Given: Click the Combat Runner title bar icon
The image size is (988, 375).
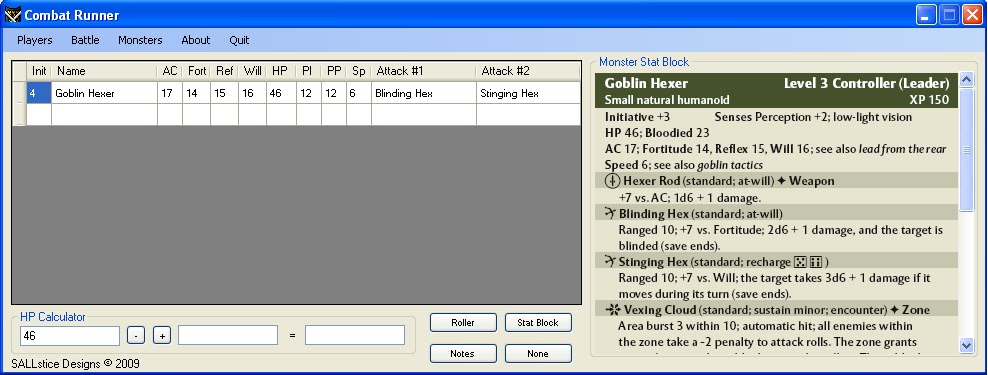Looking at the screenshot, I should pyautogui.click(x=13, y=14).
